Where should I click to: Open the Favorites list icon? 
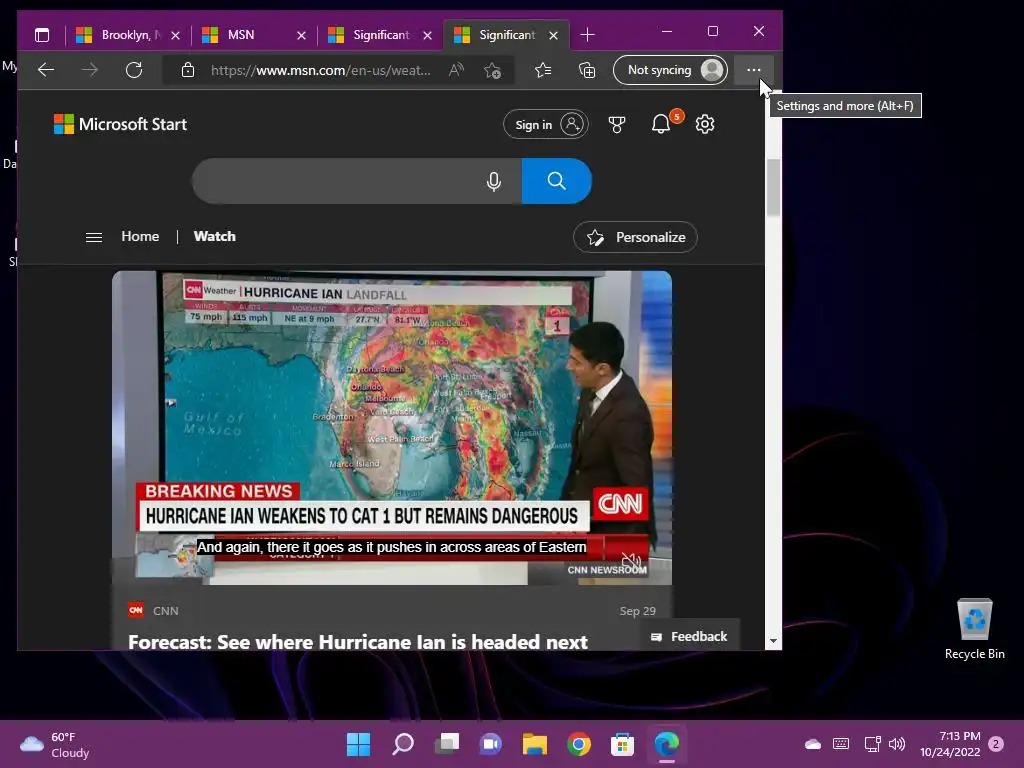(x=543, y=70)
